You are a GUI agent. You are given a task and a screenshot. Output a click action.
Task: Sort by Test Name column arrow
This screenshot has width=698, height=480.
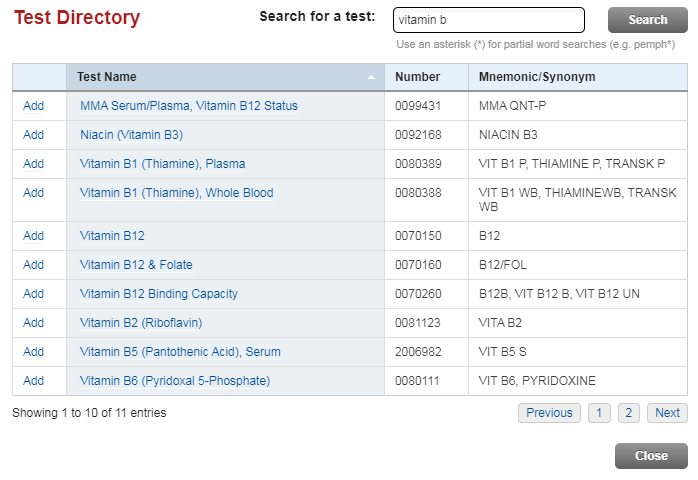(x=372, y=77)
